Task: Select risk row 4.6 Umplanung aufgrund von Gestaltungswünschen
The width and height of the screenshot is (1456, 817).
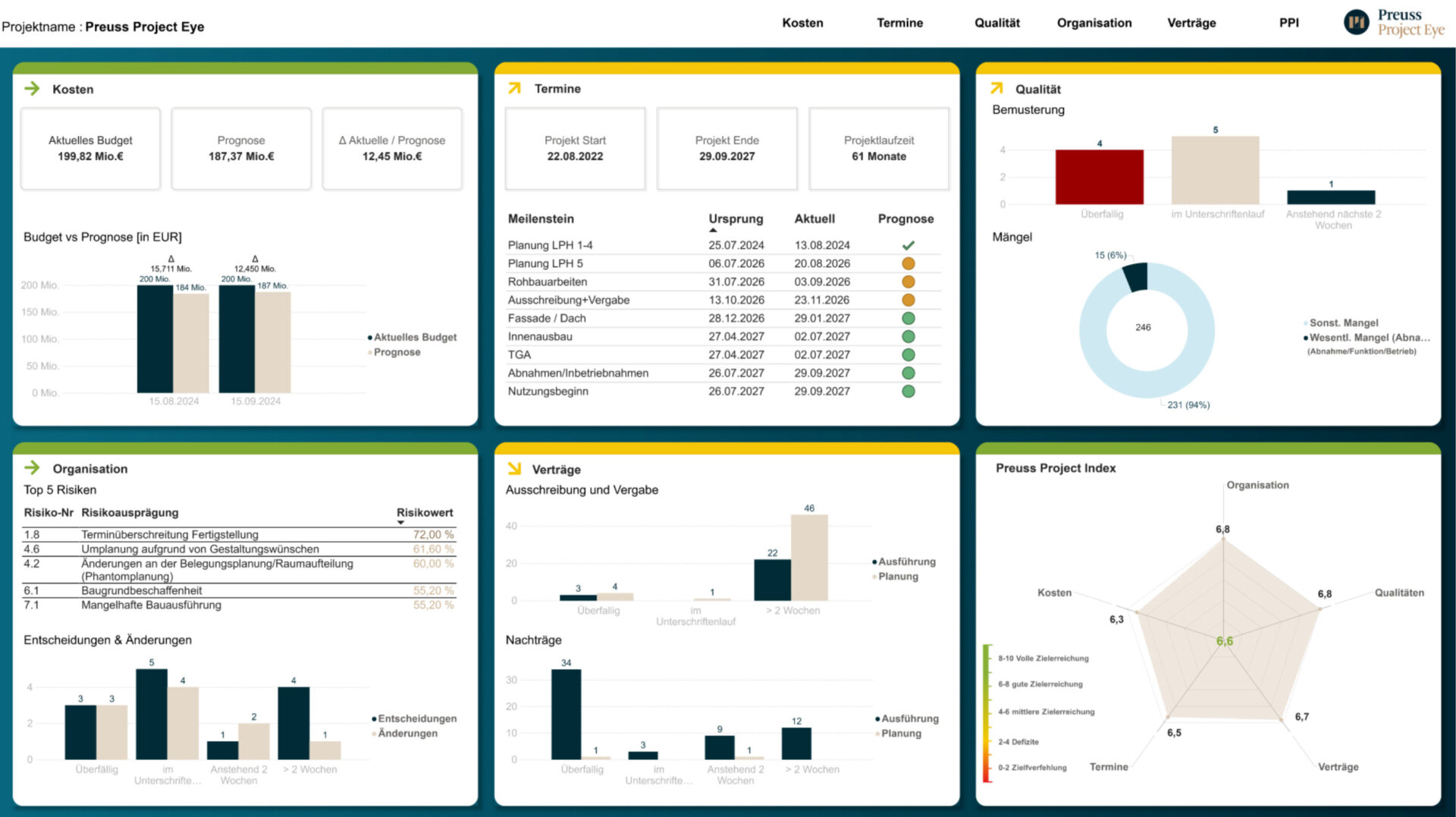Action: [239, 549]
